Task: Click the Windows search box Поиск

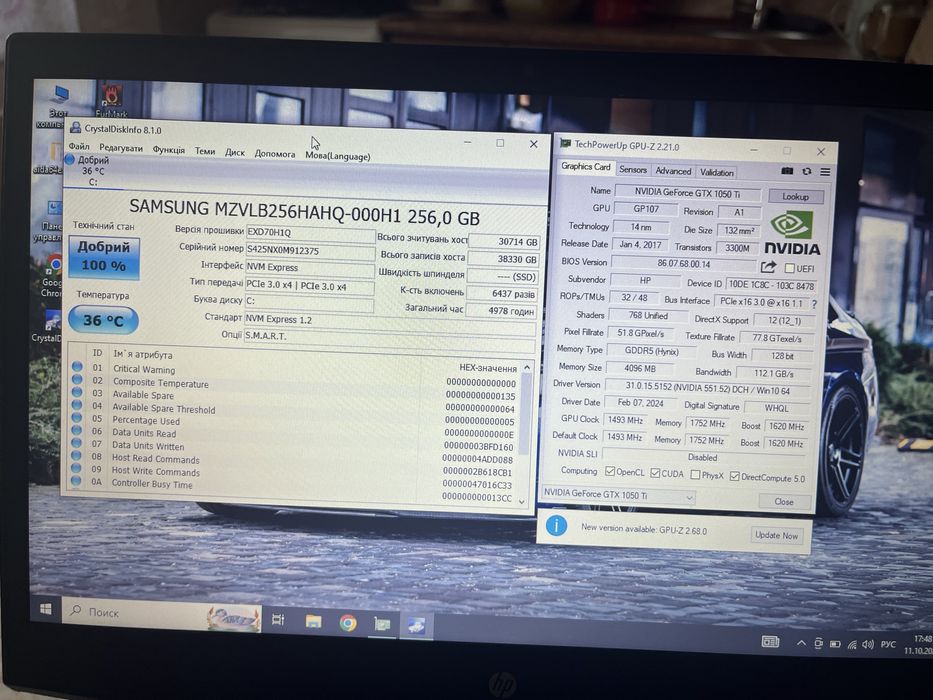Action: [x=161, y=614]
